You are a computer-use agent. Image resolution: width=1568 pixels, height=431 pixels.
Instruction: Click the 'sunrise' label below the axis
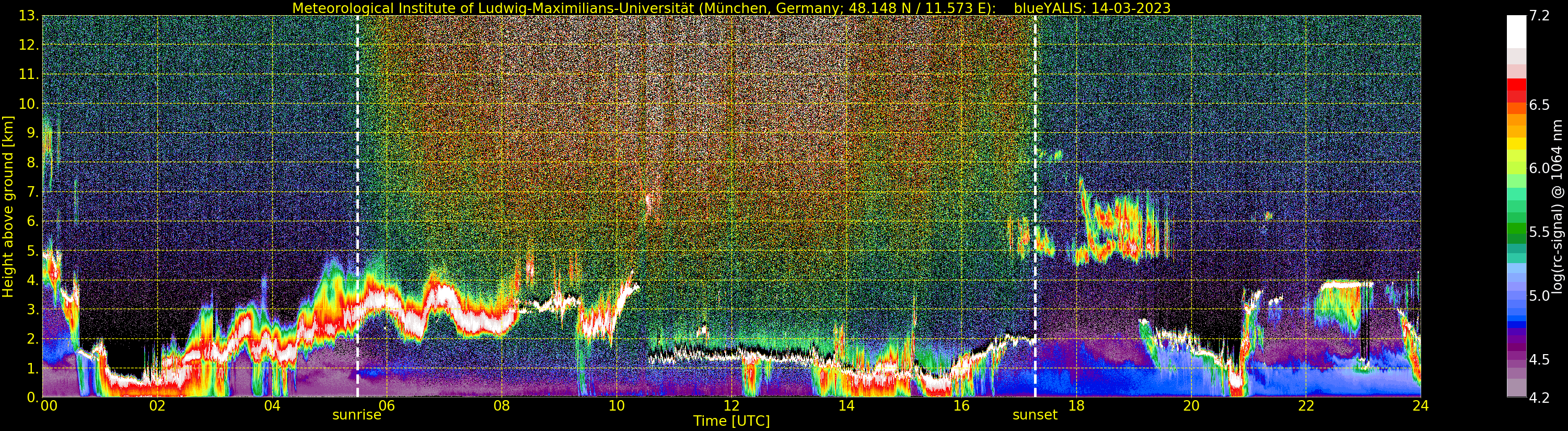[x=357, y=415]
